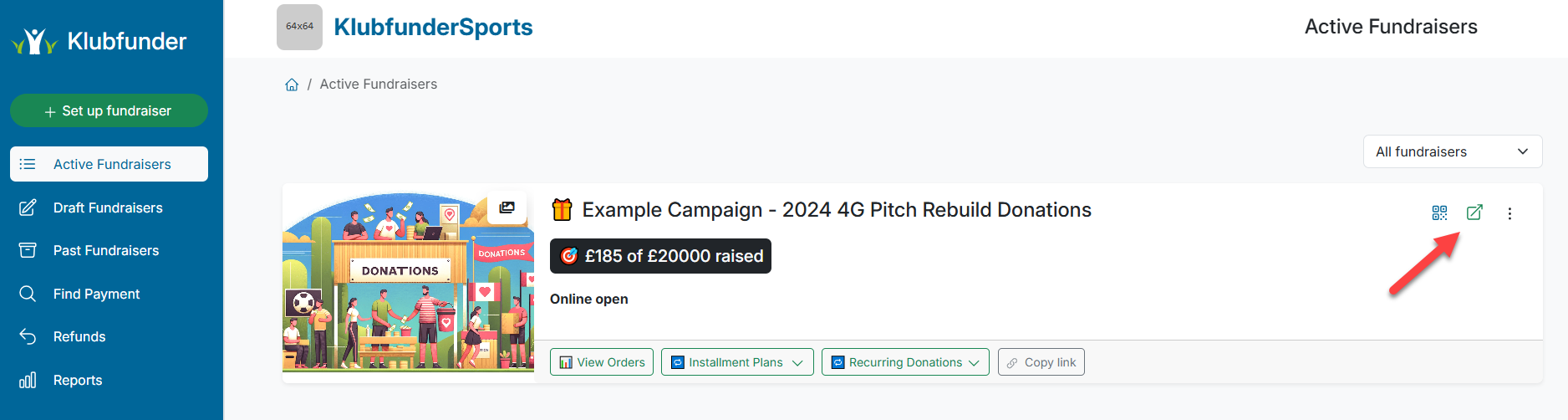This screenshot has width=1568, height=420.
Task: Change campaign image using image icon
Action: point(507,207)
